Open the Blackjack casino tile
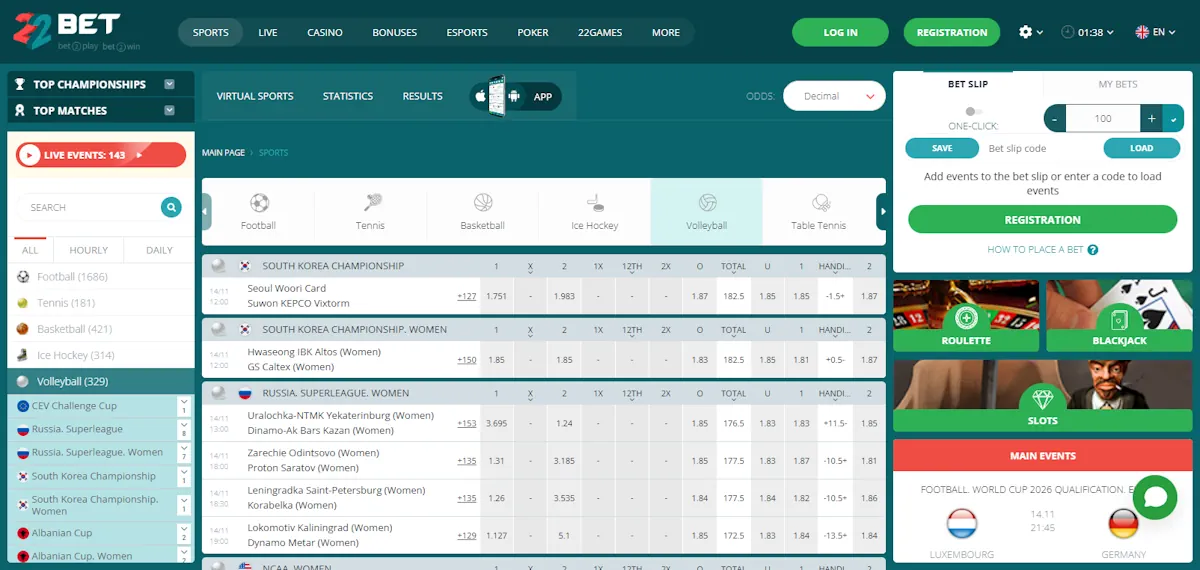1200x570 pixels. coord(1120,316)
